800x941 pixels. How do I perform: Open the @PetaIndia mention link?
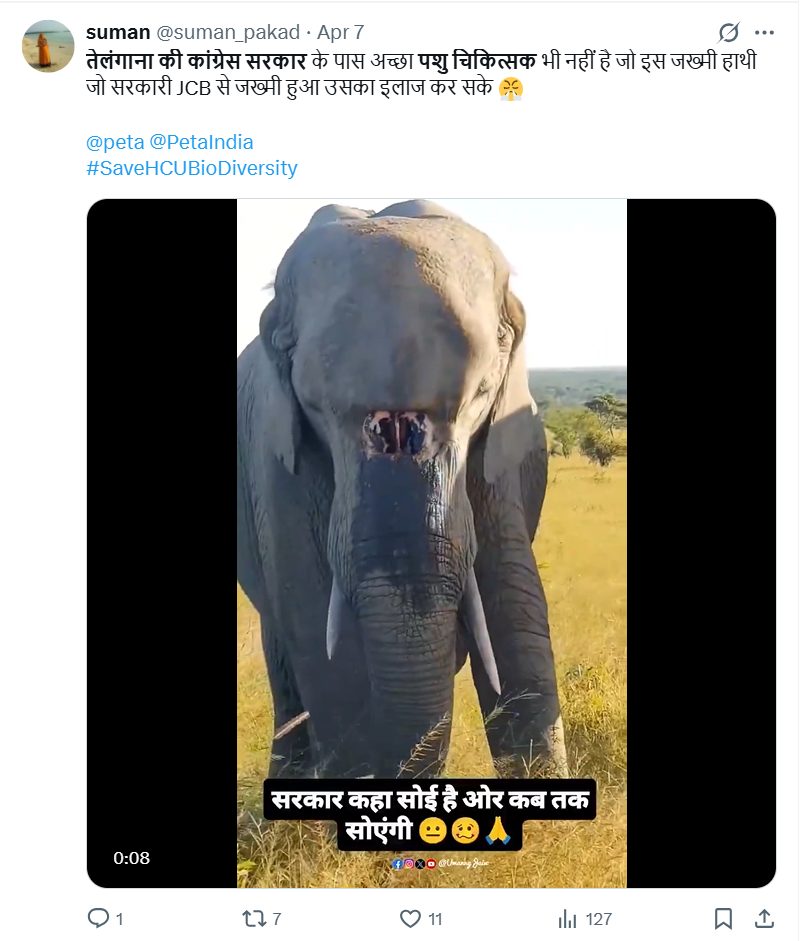coord(201,142)
